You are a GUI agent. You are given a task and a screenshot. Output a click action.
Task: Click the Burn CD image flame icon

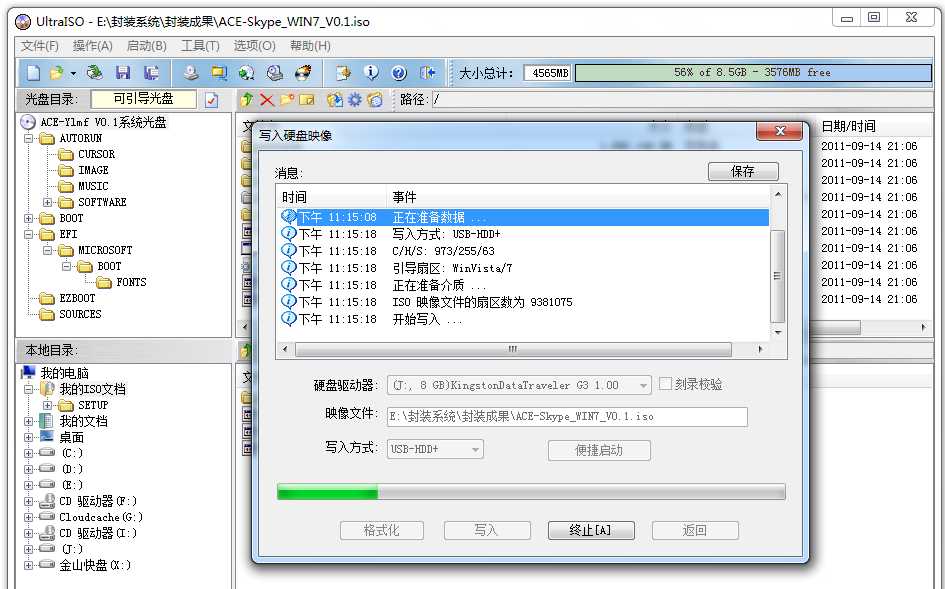[303, 73]
